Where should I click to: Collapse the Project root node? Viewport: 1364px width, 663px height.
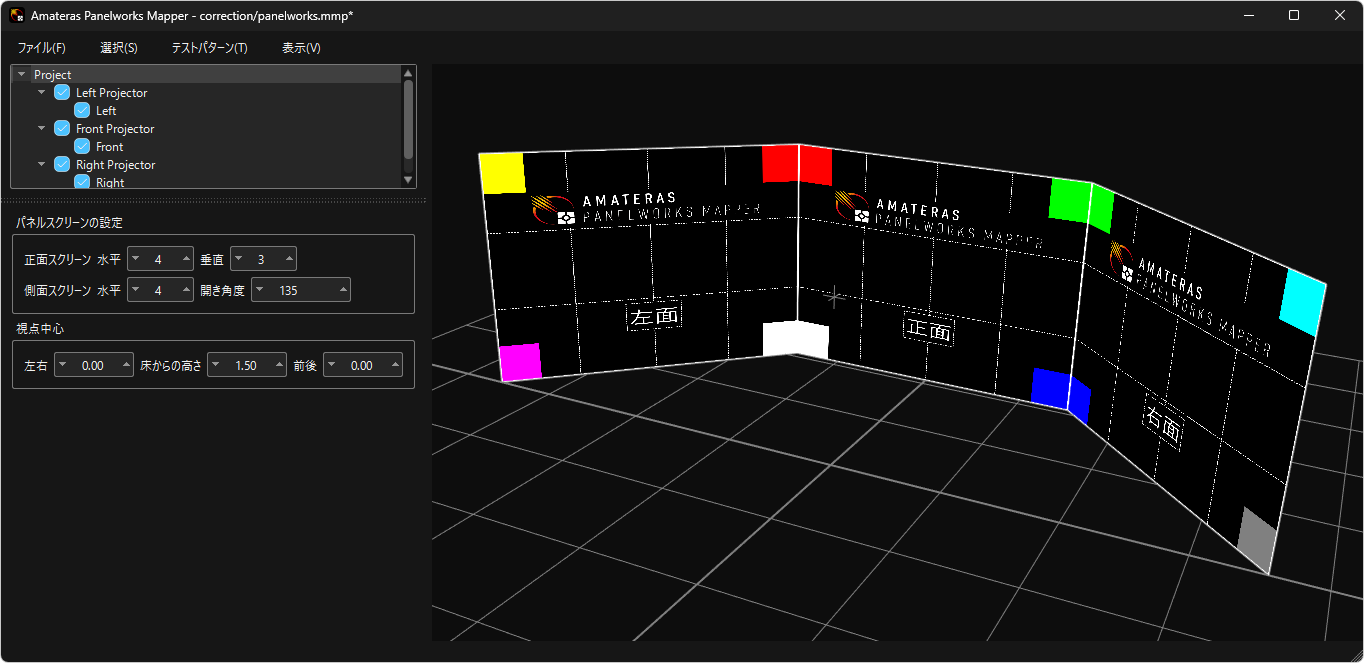coord(22,75)
